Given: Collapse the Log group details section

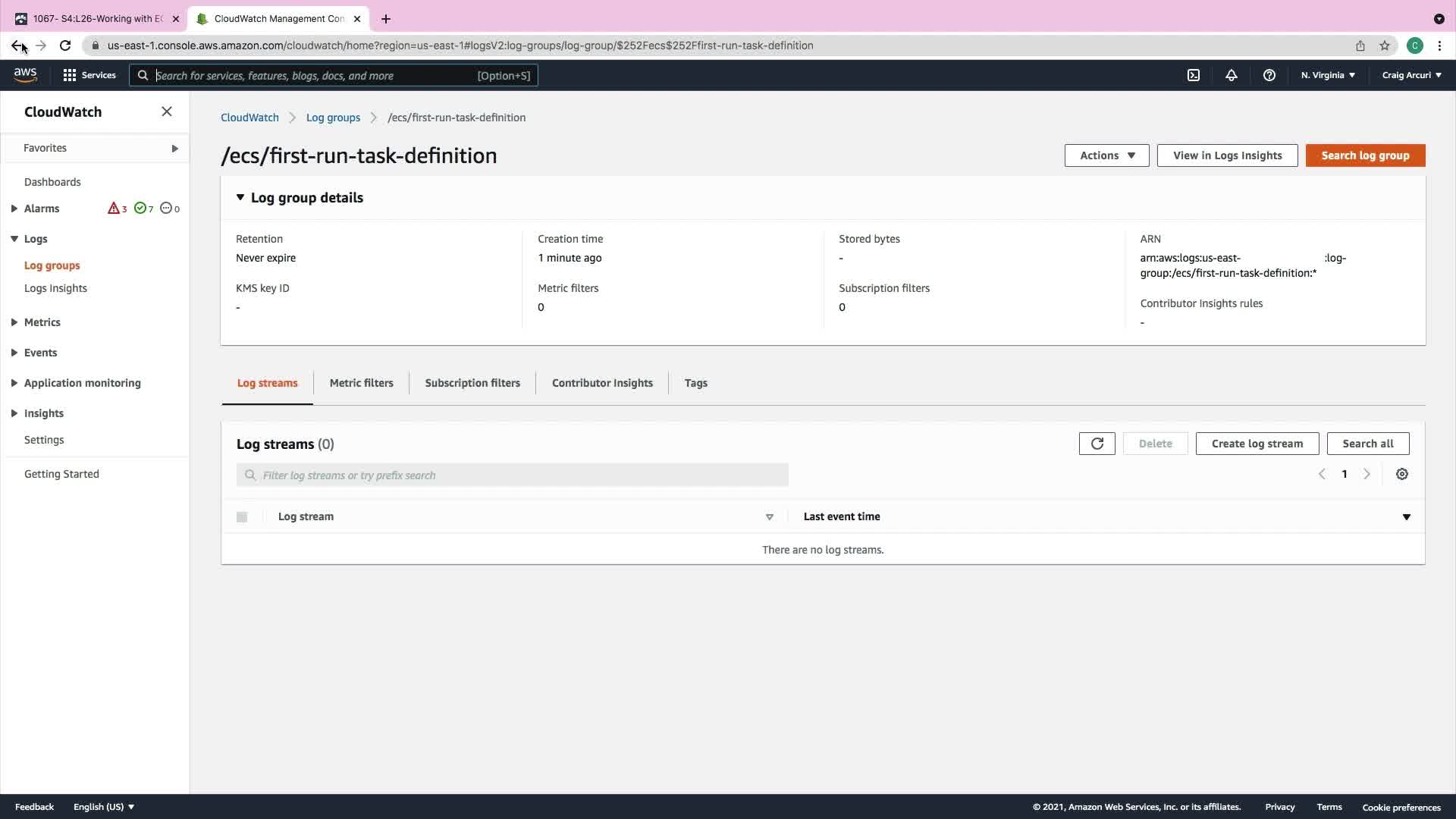Looking at the screenshot, I should point(240,197).
